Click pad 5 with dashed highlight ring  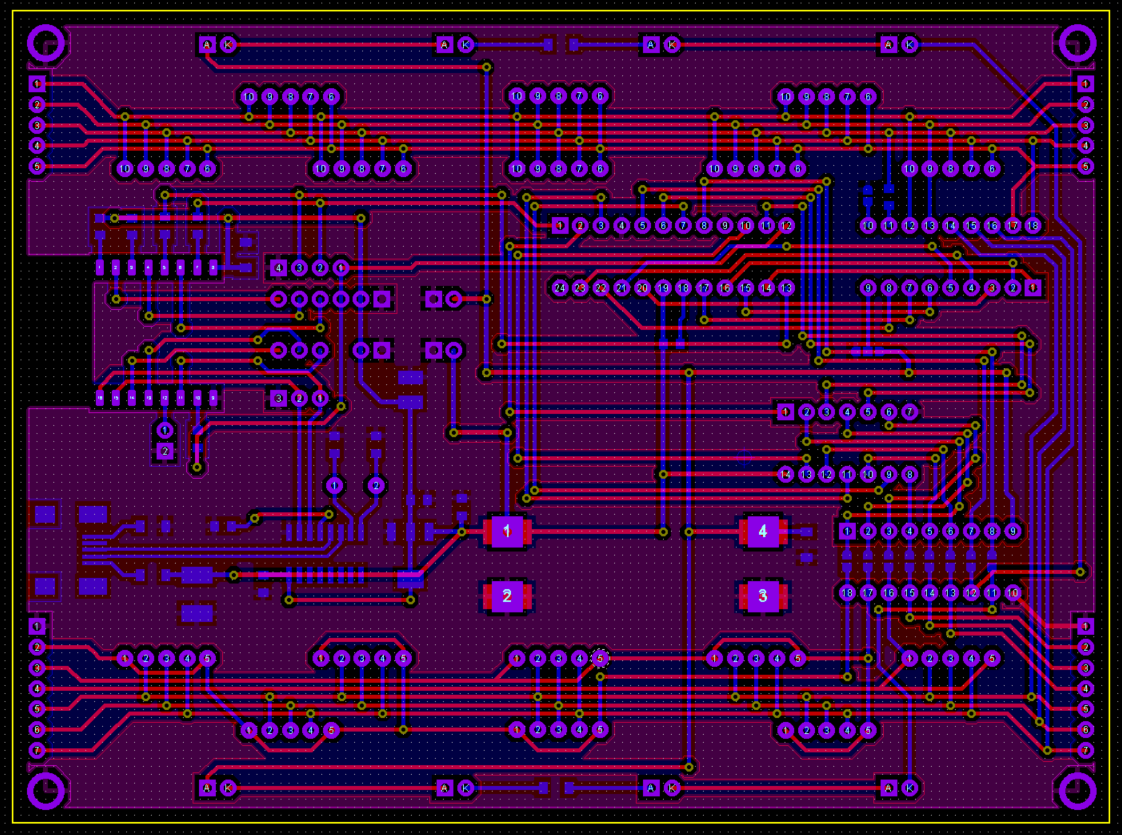pos(600,658)
